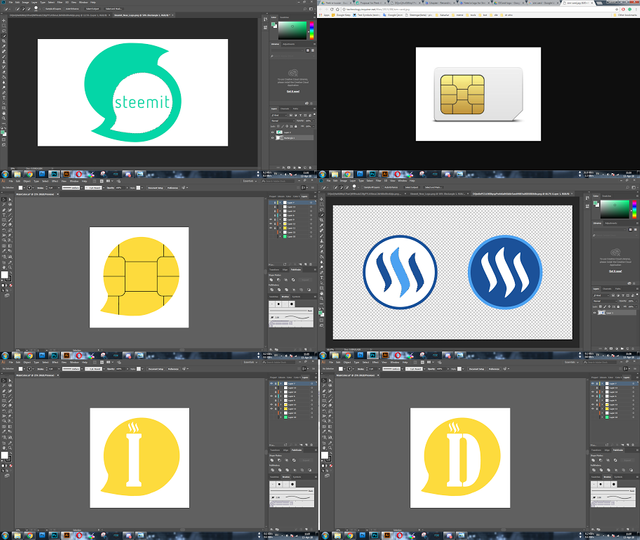This screenshot has height=540, width=640.
Task: Click brush preset picker in Steemit-logo Photoshop options bar
Action: (x=36, y=9)
